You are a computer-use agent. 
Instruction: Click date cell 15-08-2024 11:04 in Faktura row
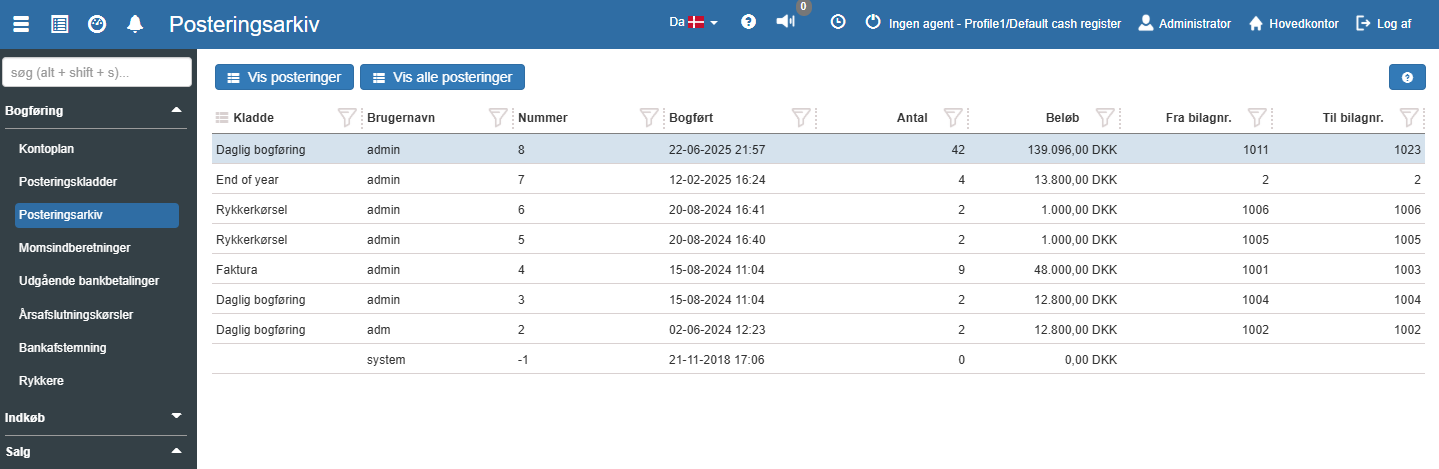[x=717, y=269]
